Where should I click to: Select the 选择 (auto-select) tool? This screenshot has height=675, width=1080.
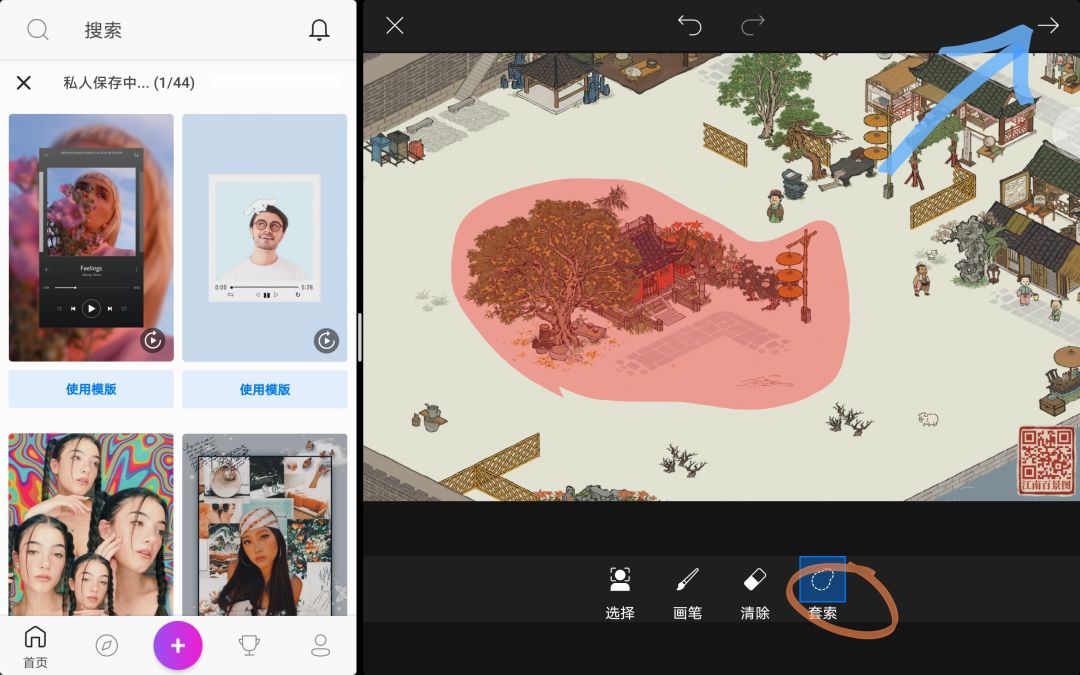620,592
